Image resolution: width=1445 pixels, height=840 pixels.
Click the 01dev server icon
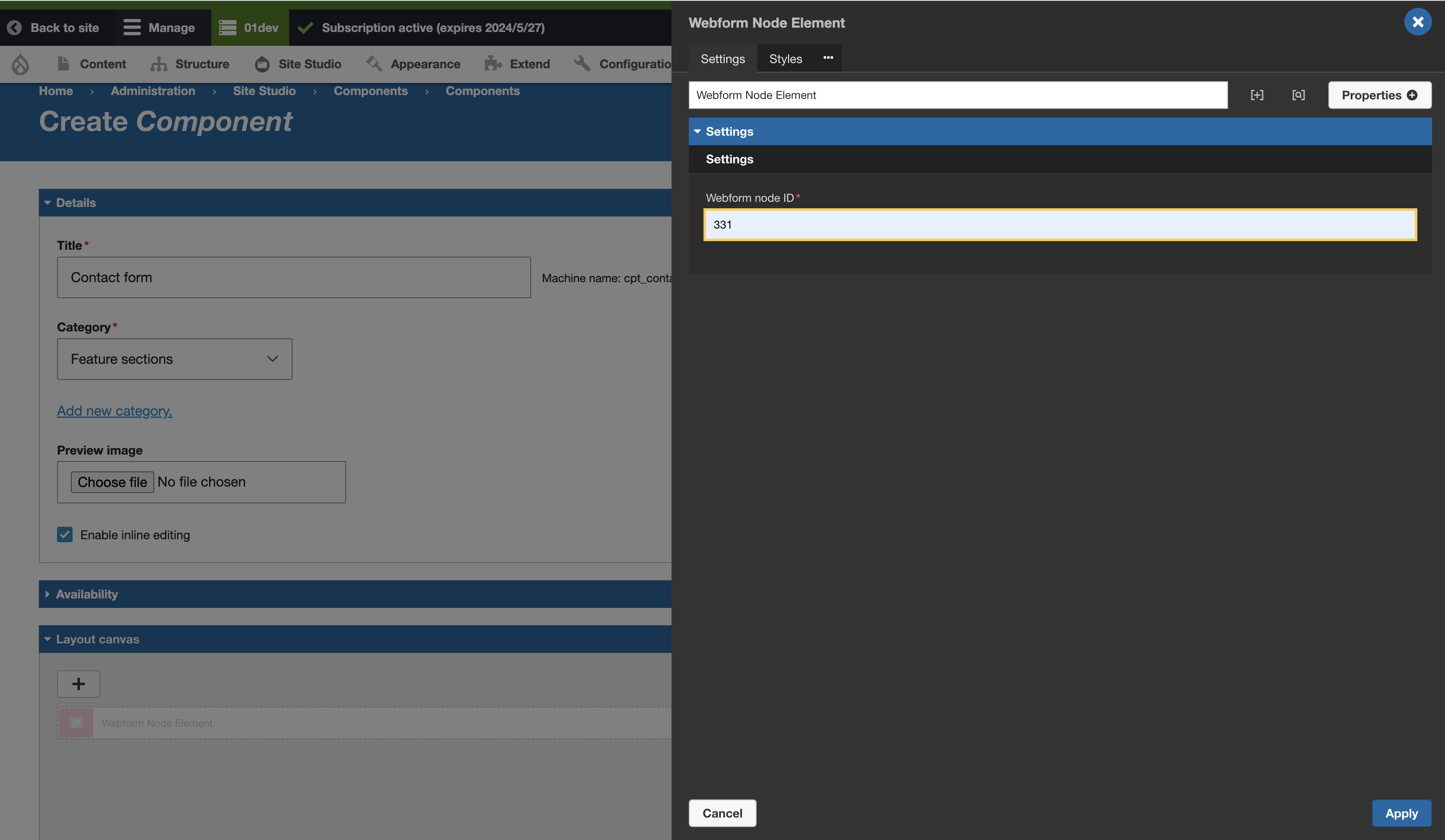coord(227,28)
